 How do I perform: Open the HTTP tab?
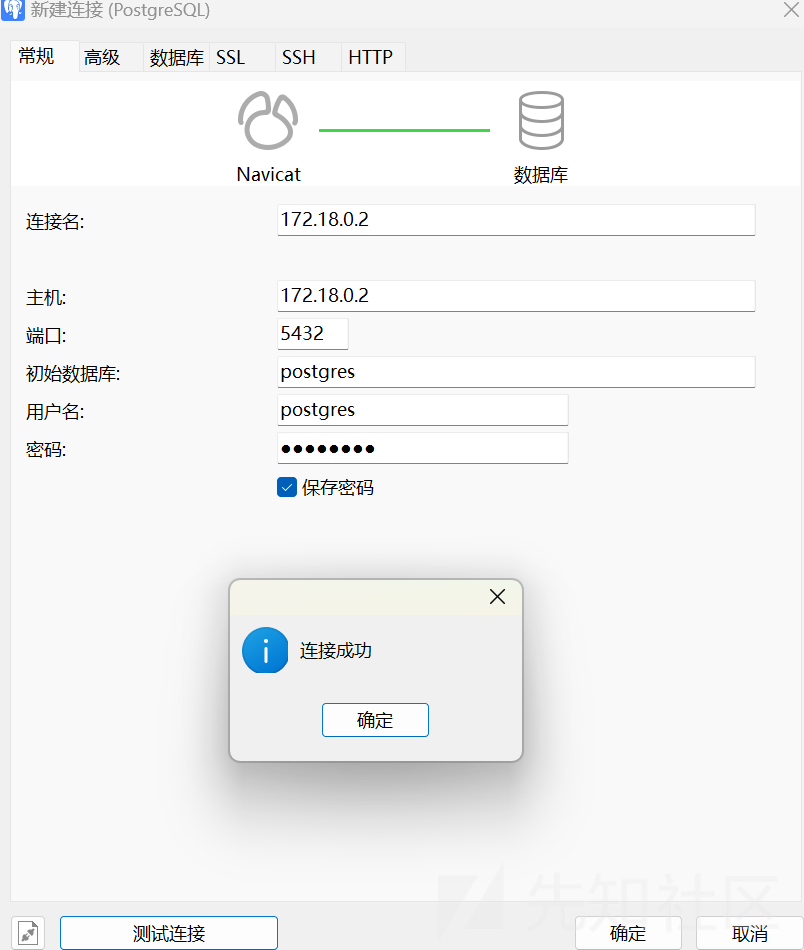[x=370, y=57]
